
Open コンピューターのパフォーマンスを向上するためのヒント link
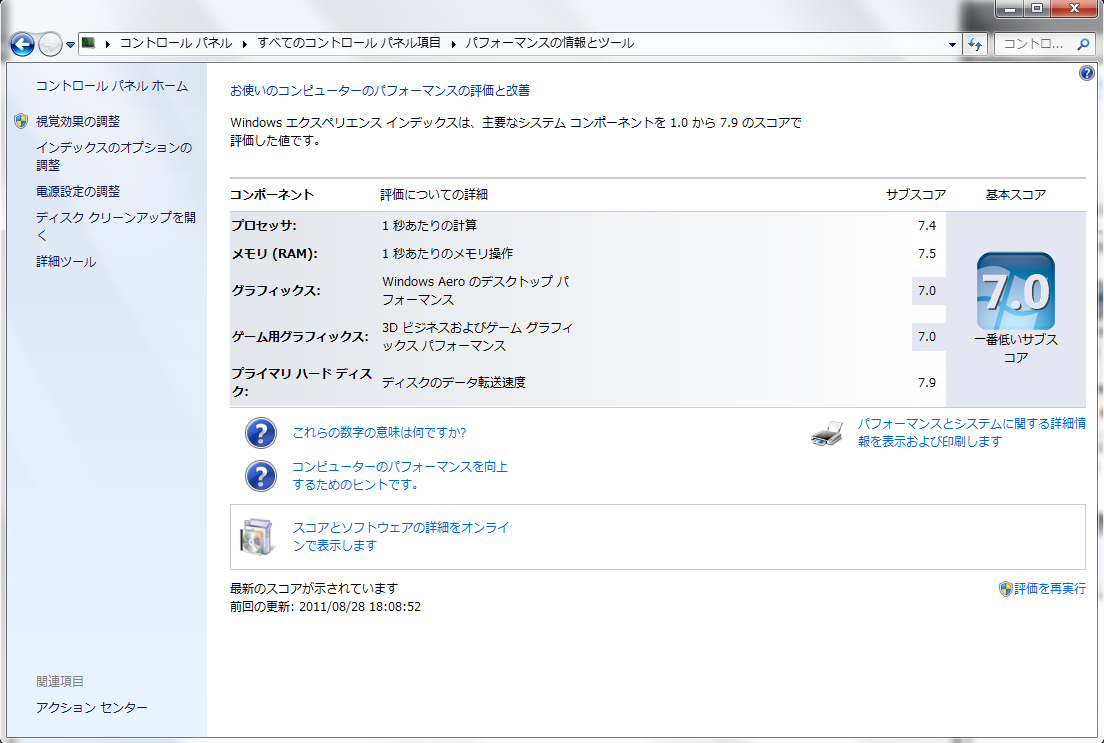pos(400,475)
